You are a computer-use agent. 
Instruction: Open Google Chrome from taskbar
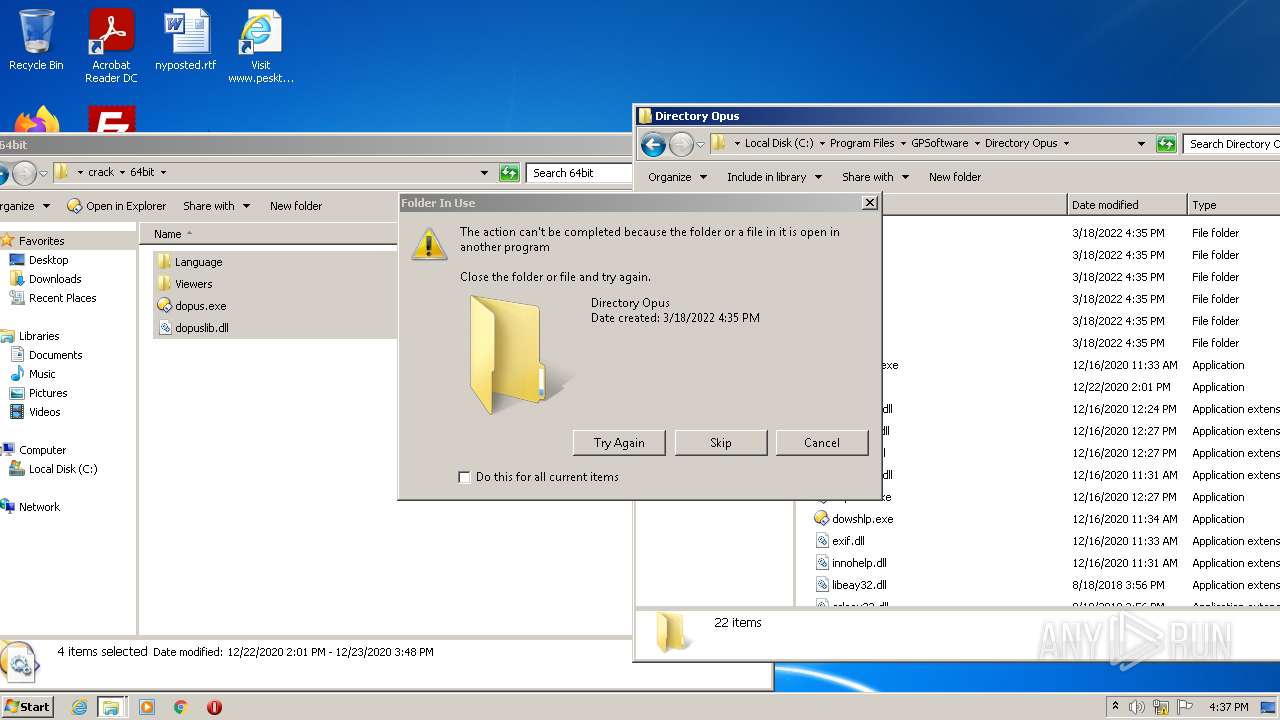click(180, 707)
